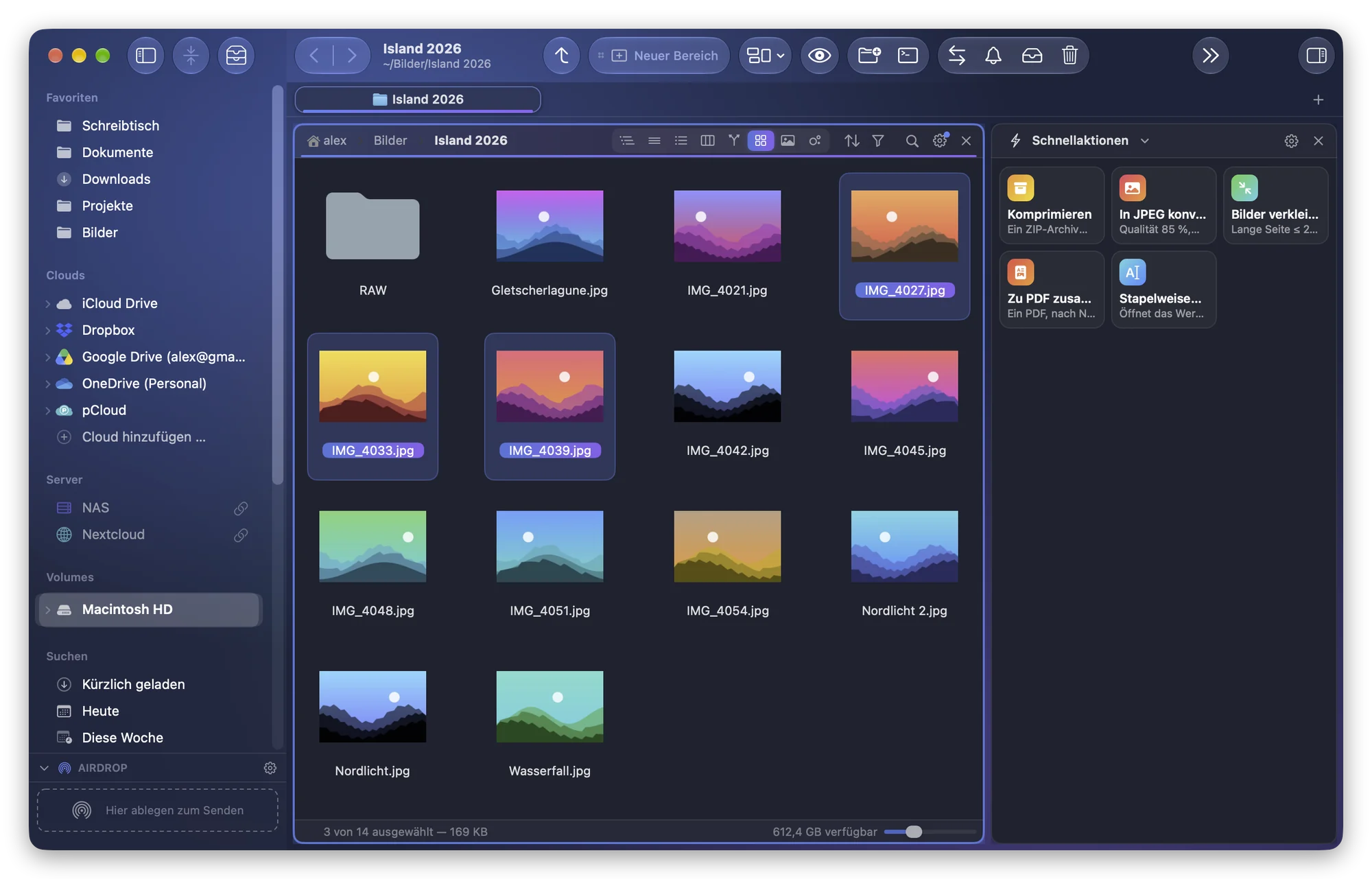
Task: Run In JPEG konvertieren action
Action: tap(1163, 205)
